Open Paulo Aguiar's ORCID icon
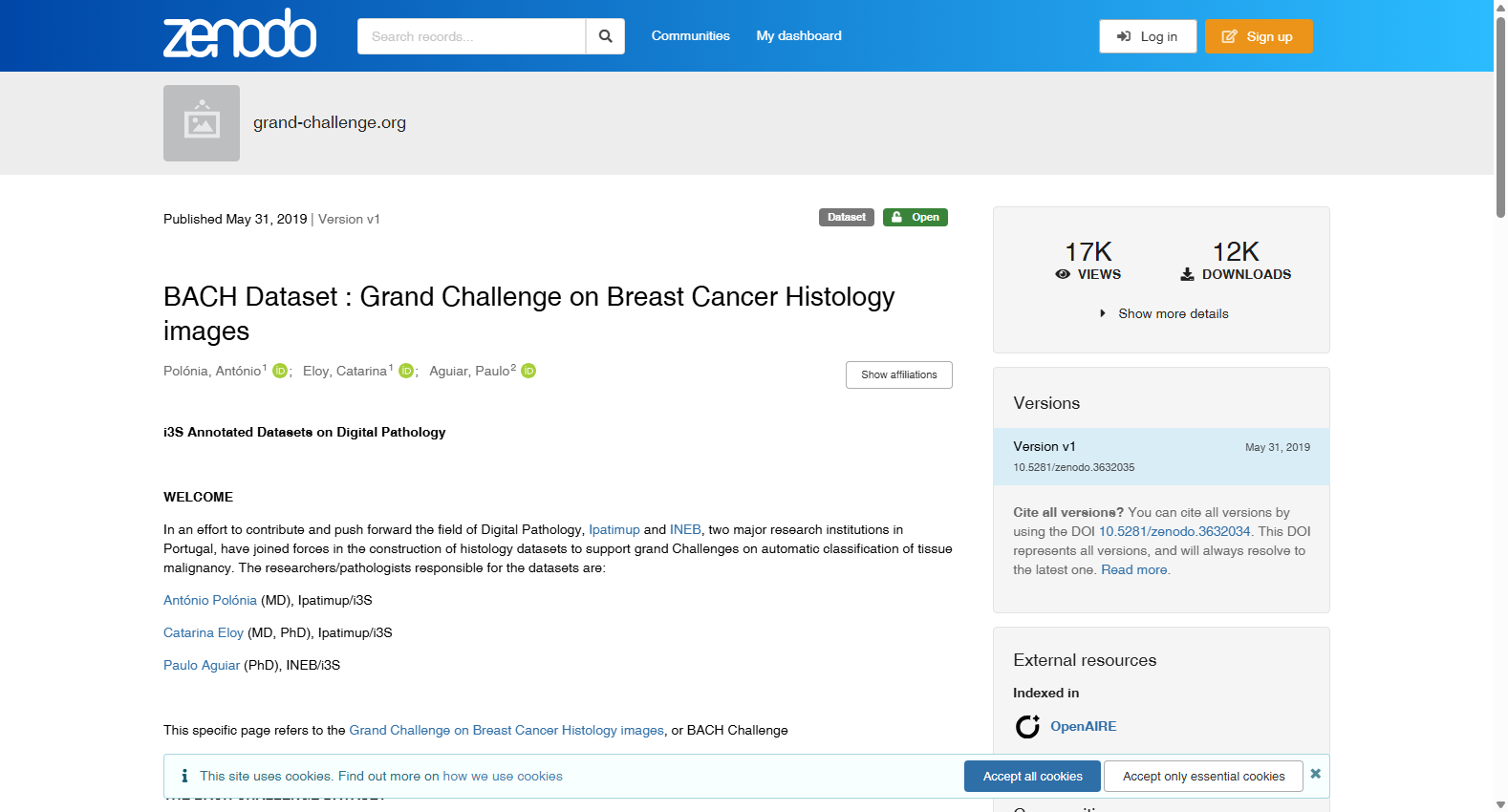The height and width of the screenshot is (812, 1508). pyautogui.click(x=528, y=371)
